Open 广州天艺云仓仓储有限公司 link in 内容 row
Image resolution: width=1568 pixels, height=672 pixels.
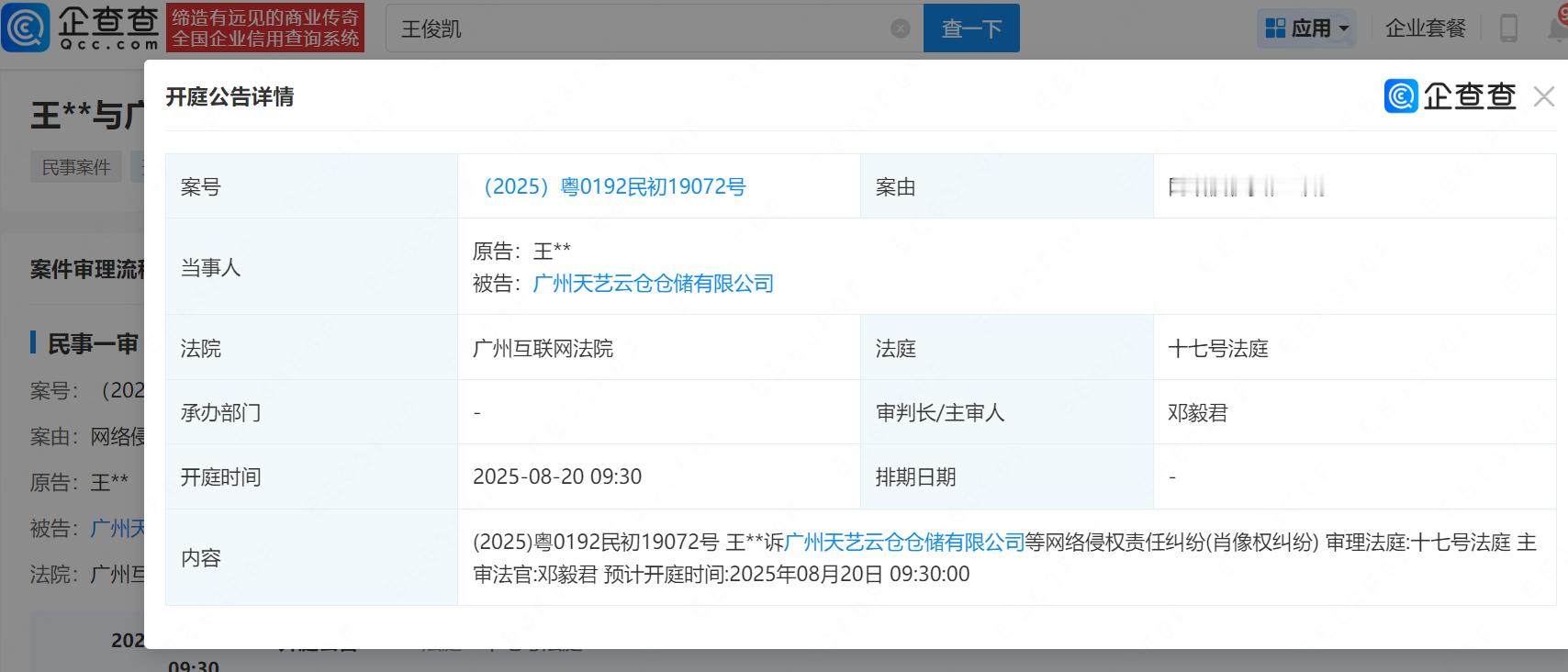point(904,543)
